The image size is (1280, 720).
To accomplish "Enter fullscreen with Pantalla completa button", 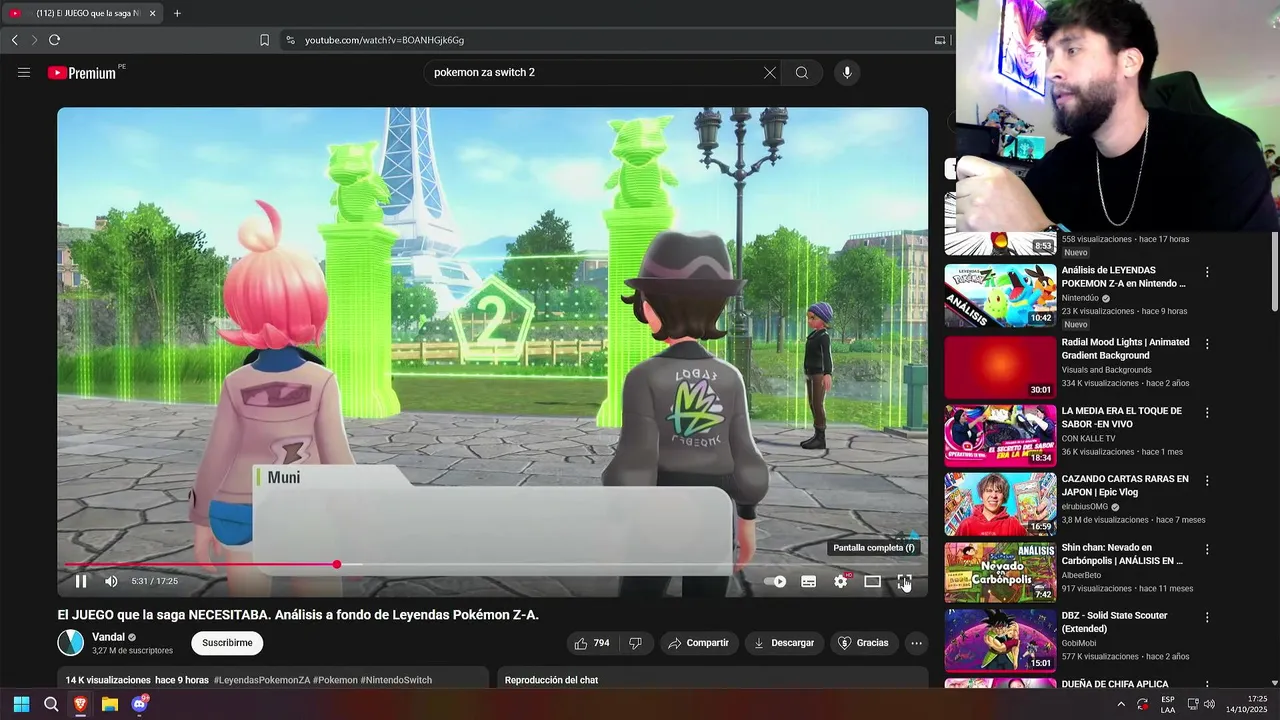I will tap(903, 581).
